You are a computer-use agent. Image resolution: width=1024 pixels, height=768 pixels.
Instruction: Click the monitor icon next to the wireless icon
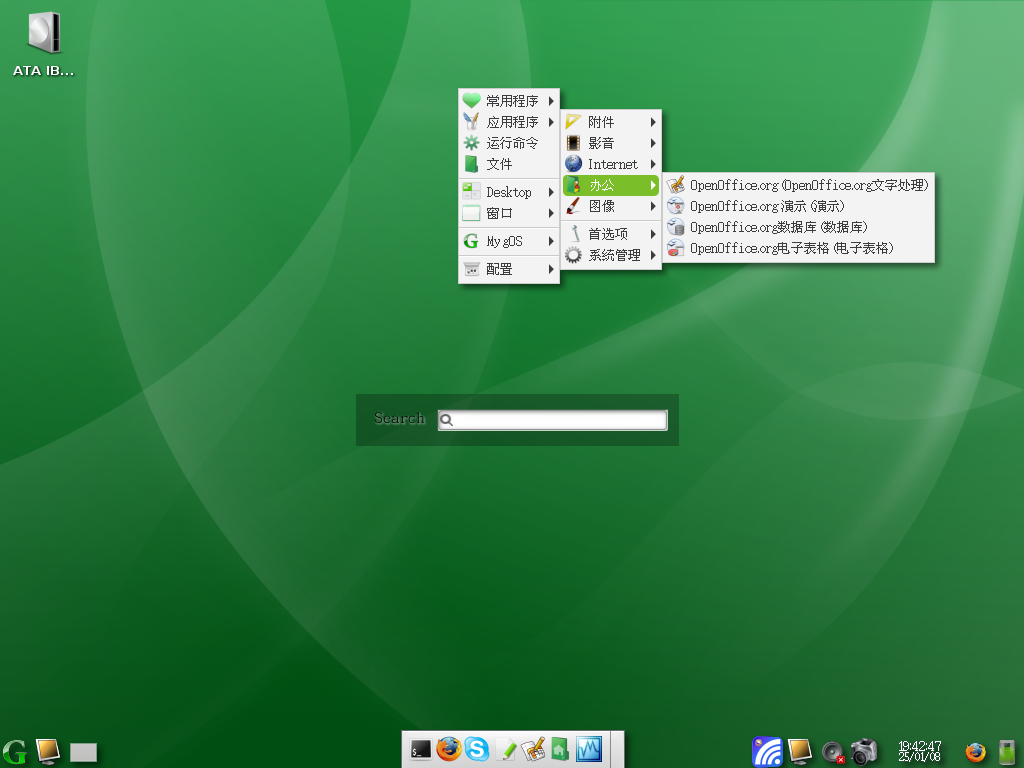(x=799, y=752)
